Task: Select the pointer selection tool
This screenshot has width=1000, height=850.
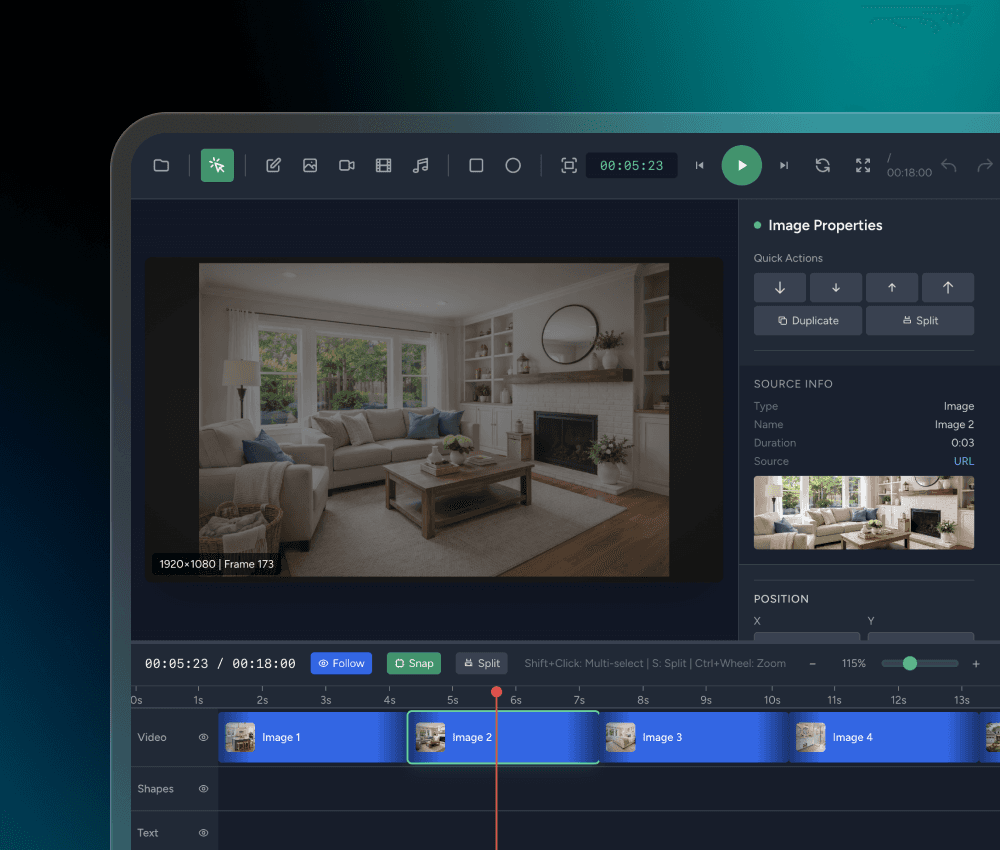Action: click(217, 166)
